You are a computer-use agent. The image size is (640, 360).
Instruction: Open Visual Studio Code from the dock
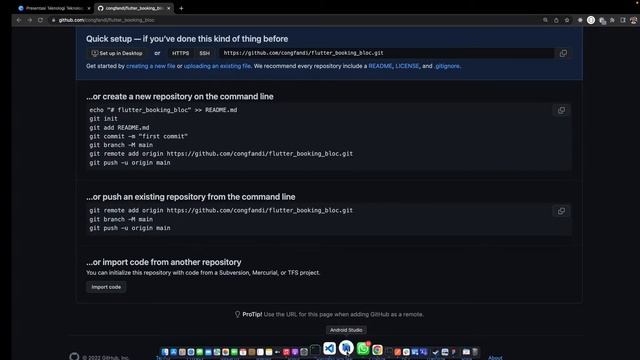(x=329, y=348)
